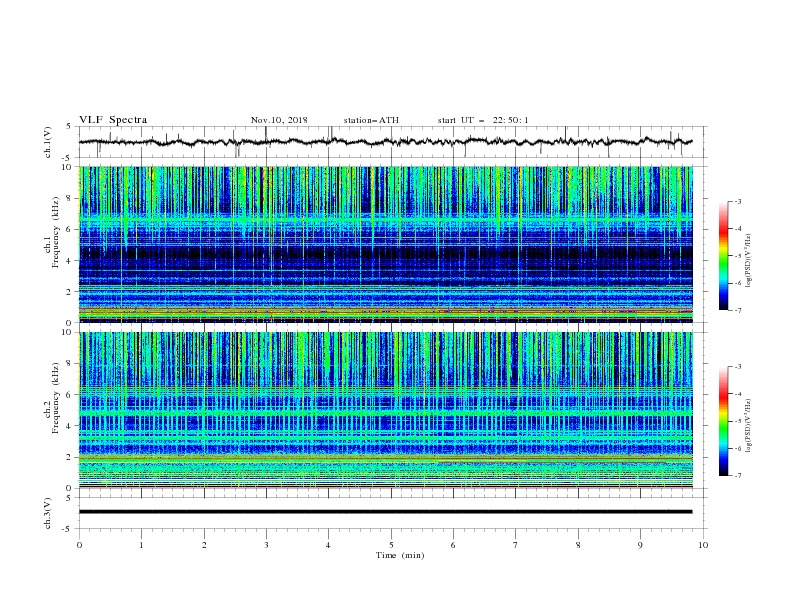Image resolution: width=792 pixels, height=612 pixels.
Task: Click the 'ch.1(V)' axis label
Action: [x=48, y=142]
